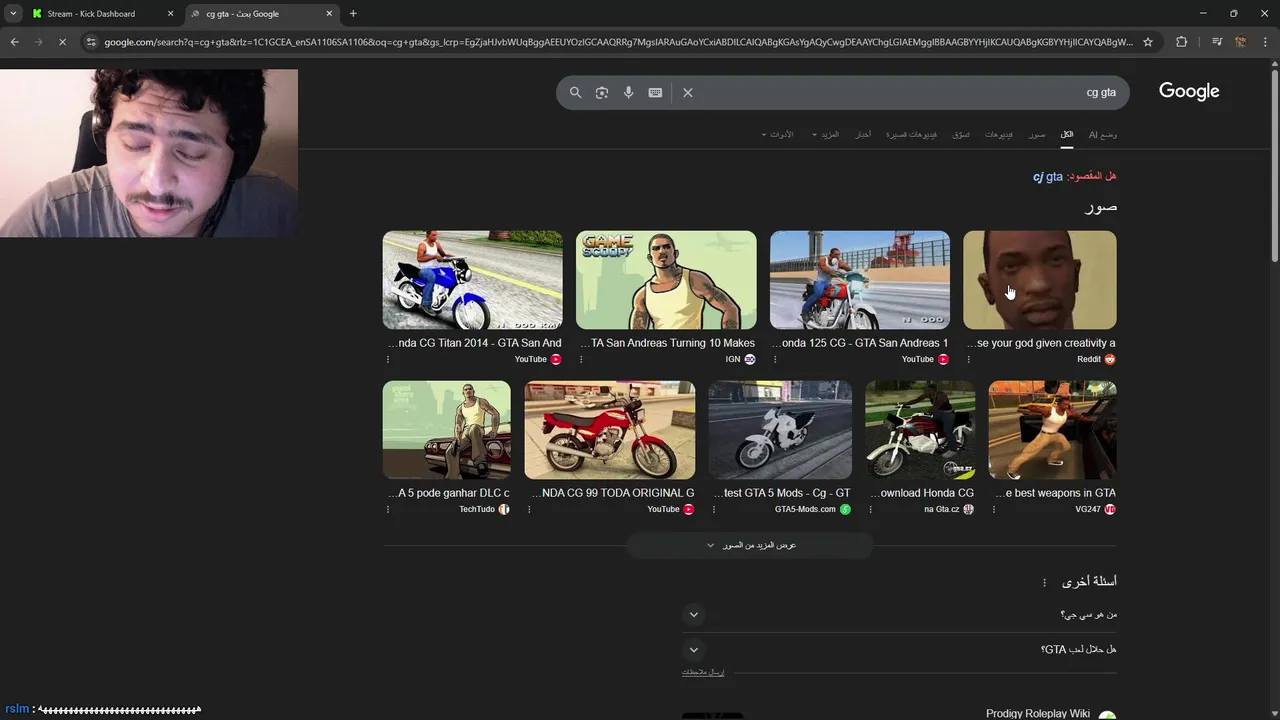Viewport: 1280px width, 720px height.
Task: Open options menu for the VG247 image result
Action: [x=993, y=509]
